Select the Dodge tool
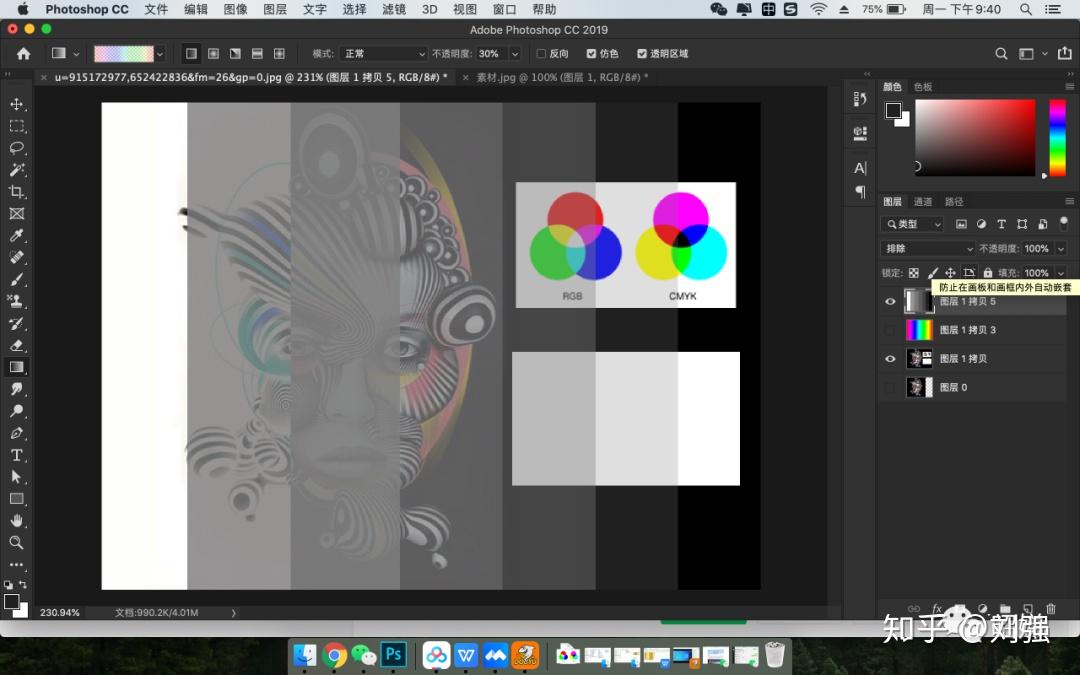The height and width of the screenshot is (675, 1080). pyautogui.click(x=17, y=411)
